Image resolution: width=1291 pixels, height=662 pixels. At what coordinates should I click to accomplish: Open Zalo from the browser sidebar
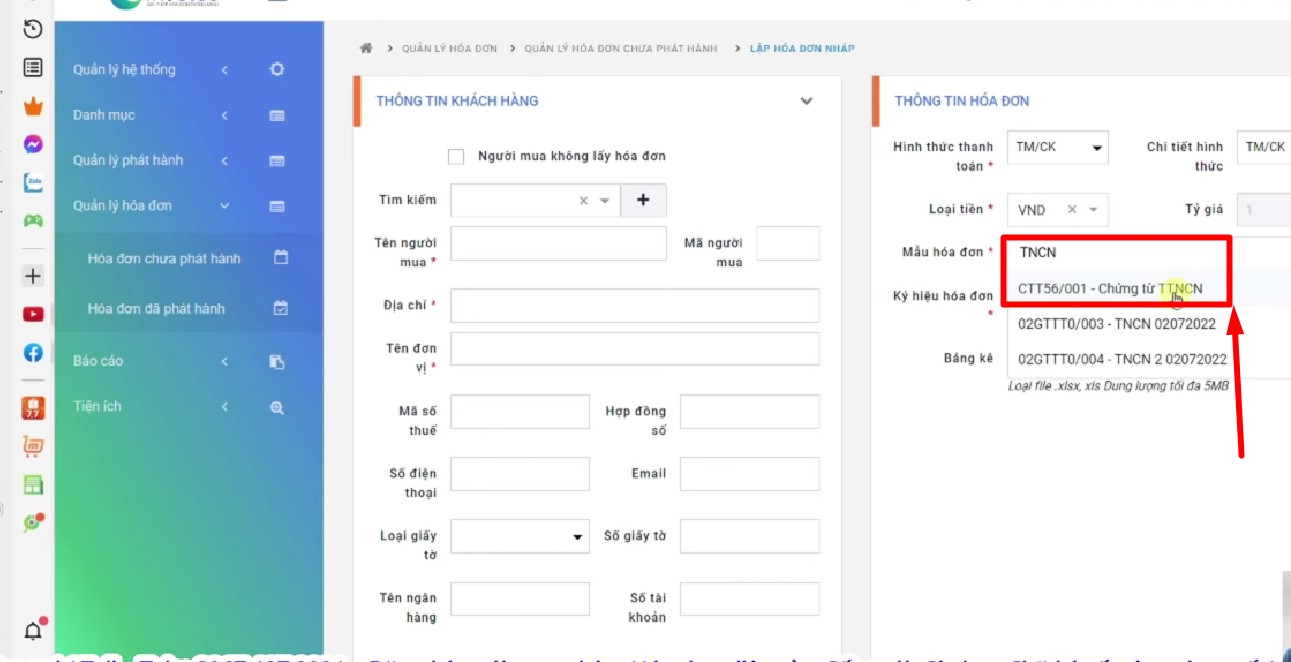33,183
